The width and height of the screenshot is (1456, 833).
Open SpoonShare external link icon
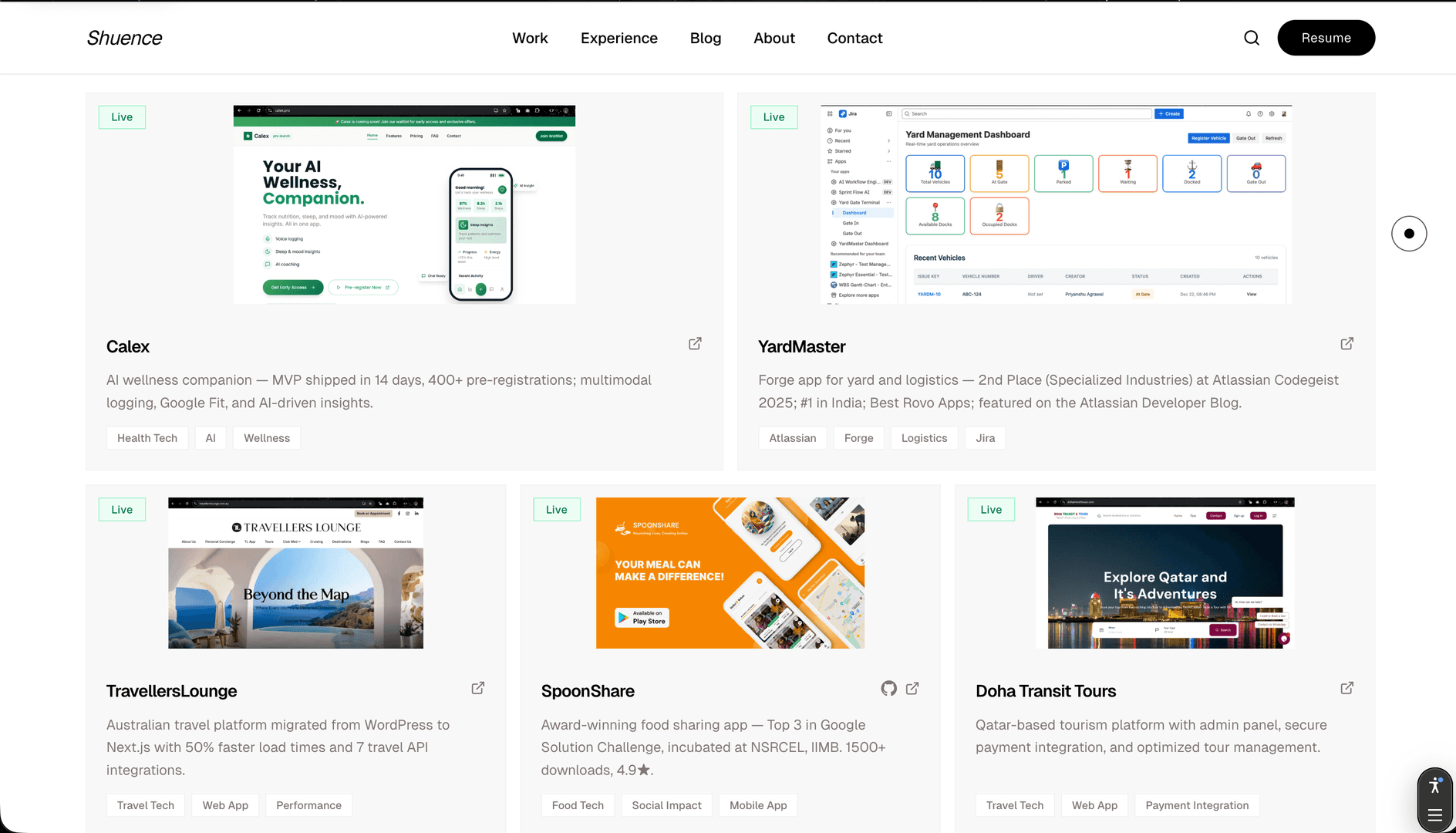(x=912, y=688)
